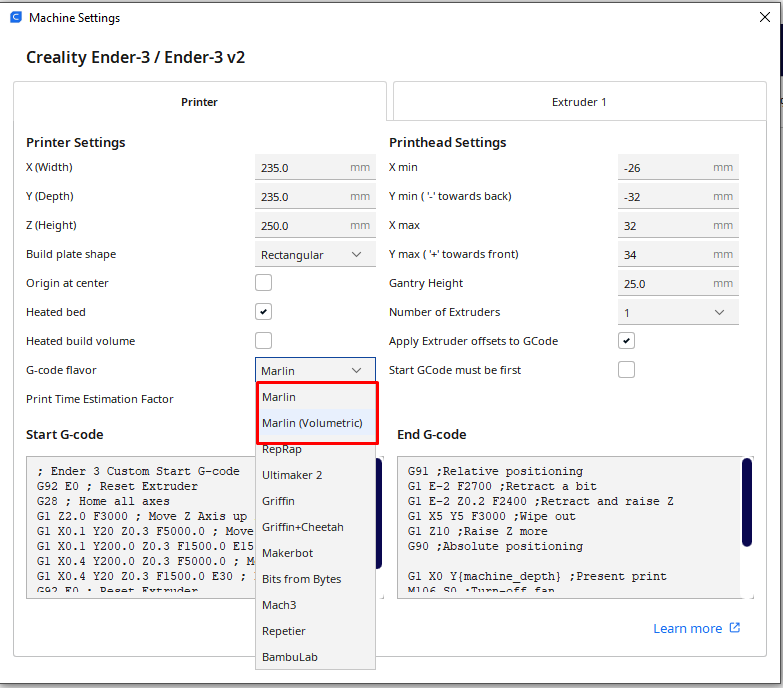Collapse the G-code flavor dropdown
Viewport: 783px width, 688px height.
[x=315, y=370]
